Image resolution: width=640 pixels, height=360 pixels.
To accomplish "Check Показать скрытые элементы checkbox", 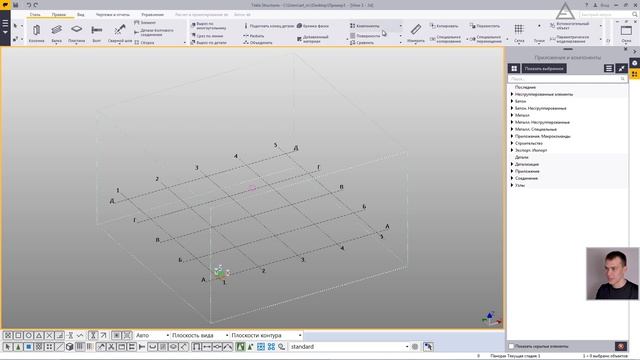I will [511, 346].
